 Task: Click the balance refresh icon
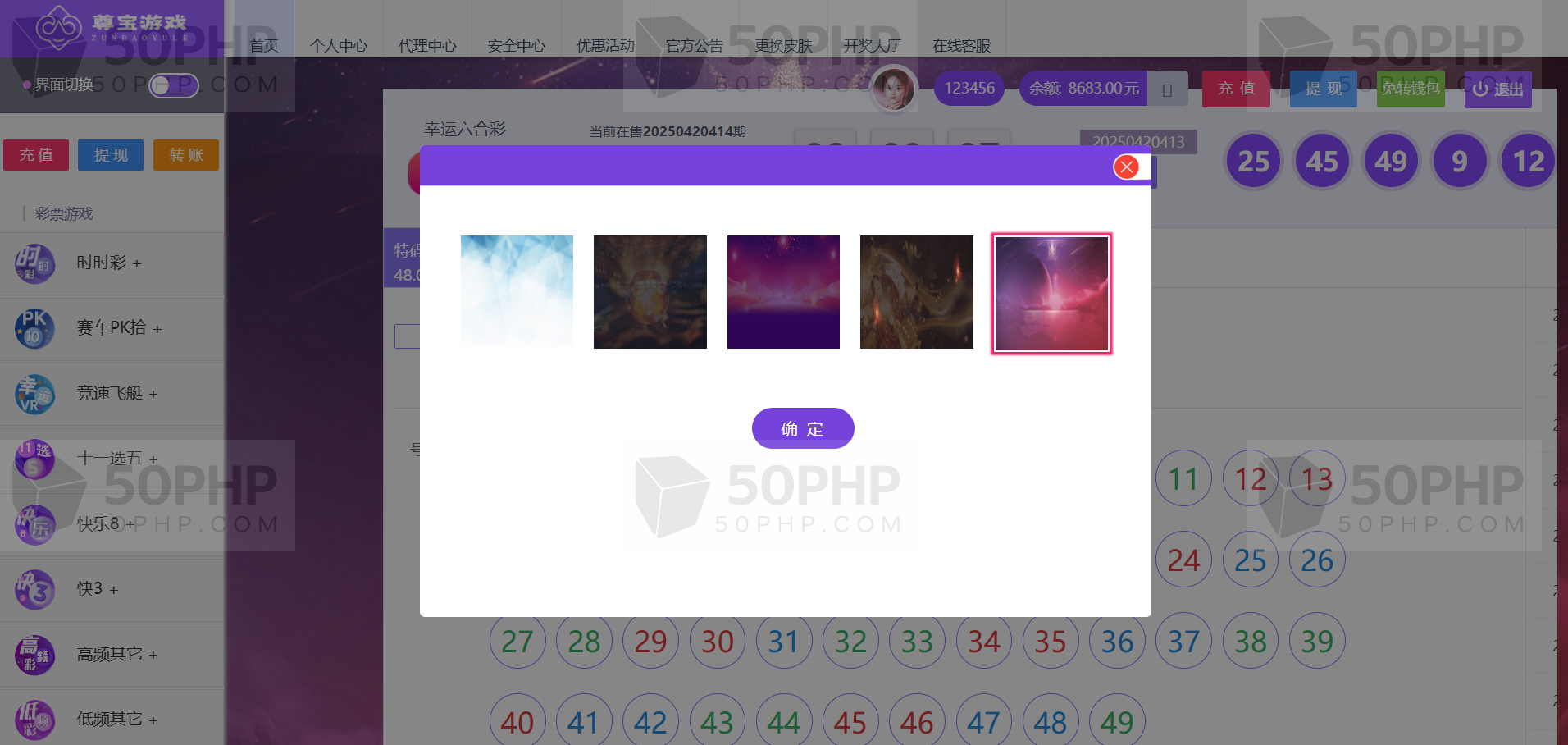[1167, 89]
